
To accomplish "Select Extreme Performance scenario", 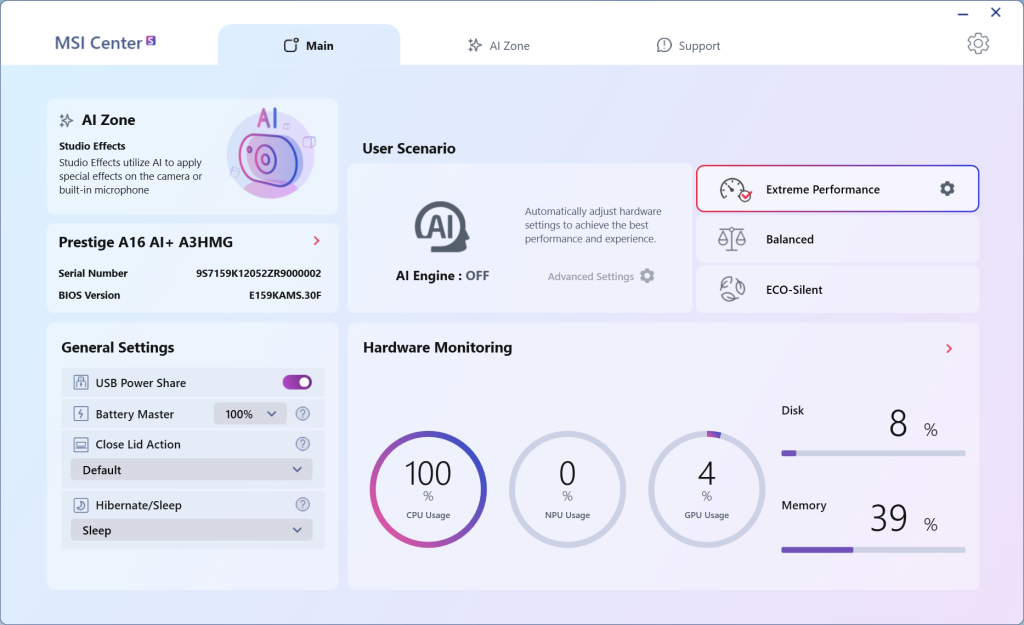I will (837, 189).
